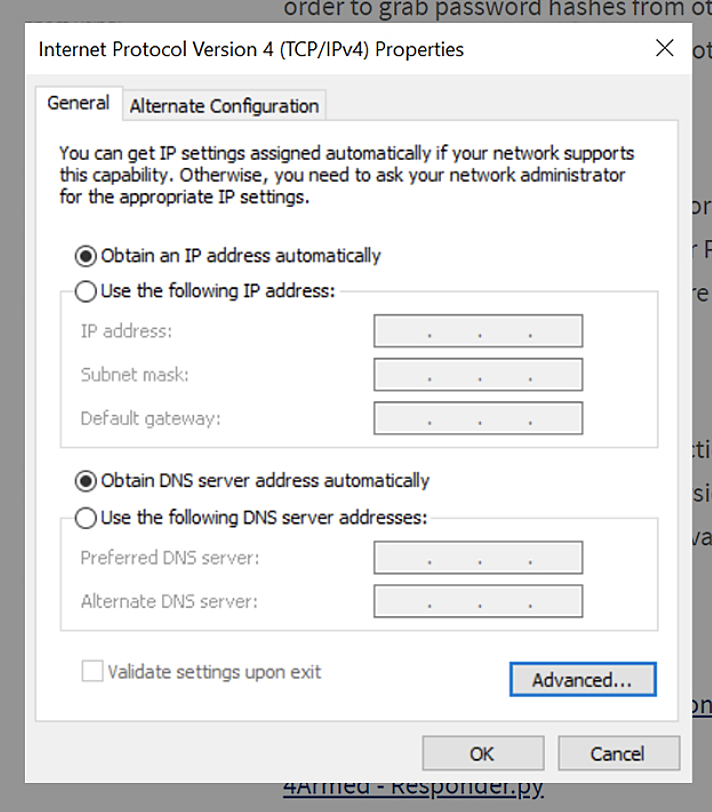Tick the Validate settings upon exit checkbox
The width and height of the screenshot is (712, 812).
pyautogui.click(x=92, y=672)
